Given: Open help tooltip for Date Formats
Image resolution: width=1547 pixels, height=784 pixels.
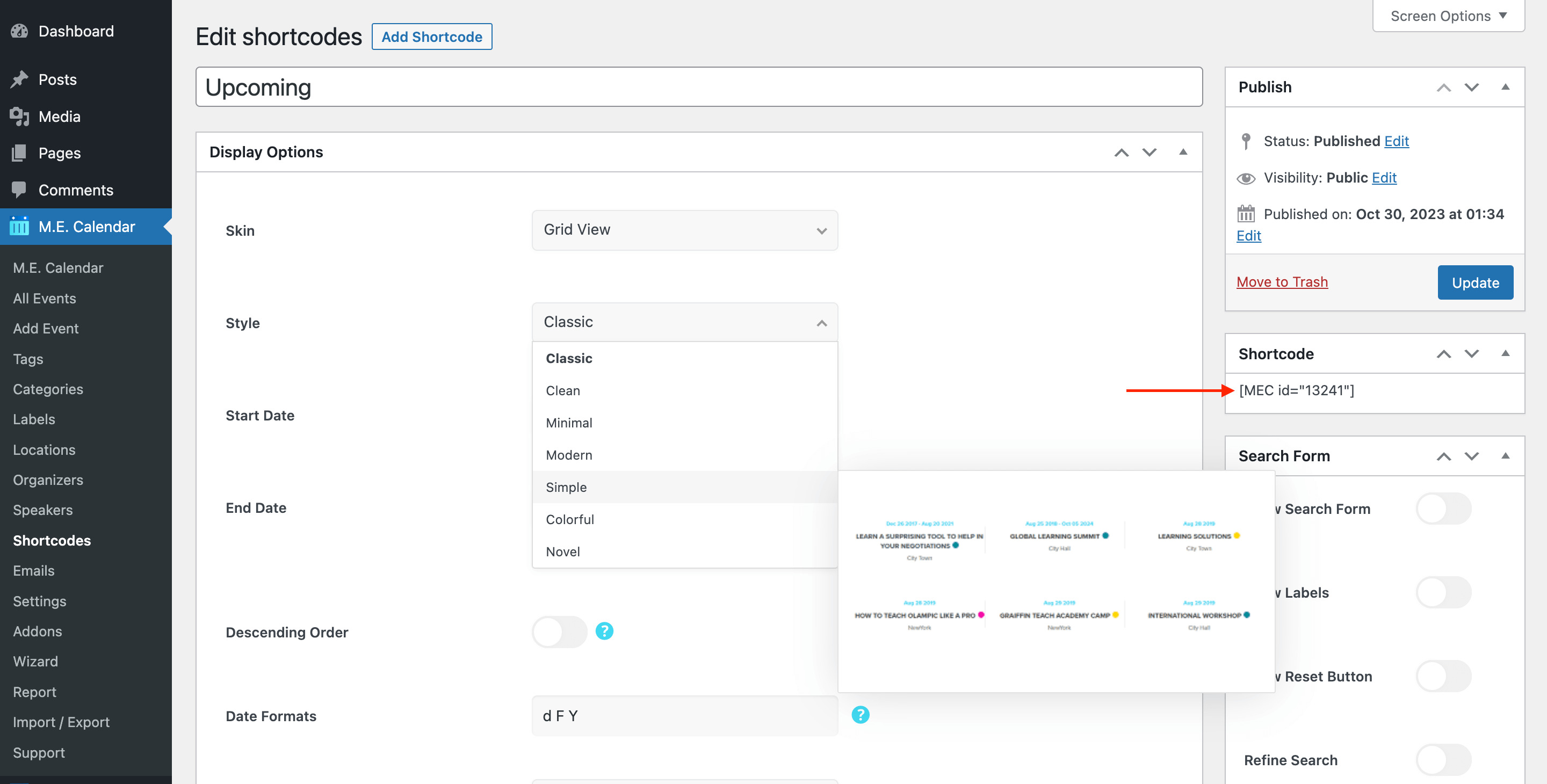Looking at the screenshot, I should [x=860, y=715].
